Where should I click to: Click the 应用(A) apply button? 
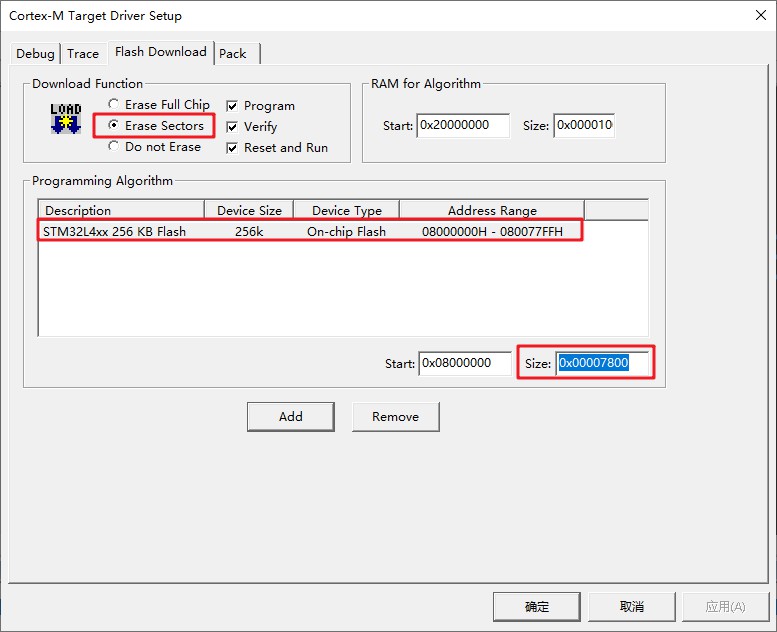click(x=725, y=606)
